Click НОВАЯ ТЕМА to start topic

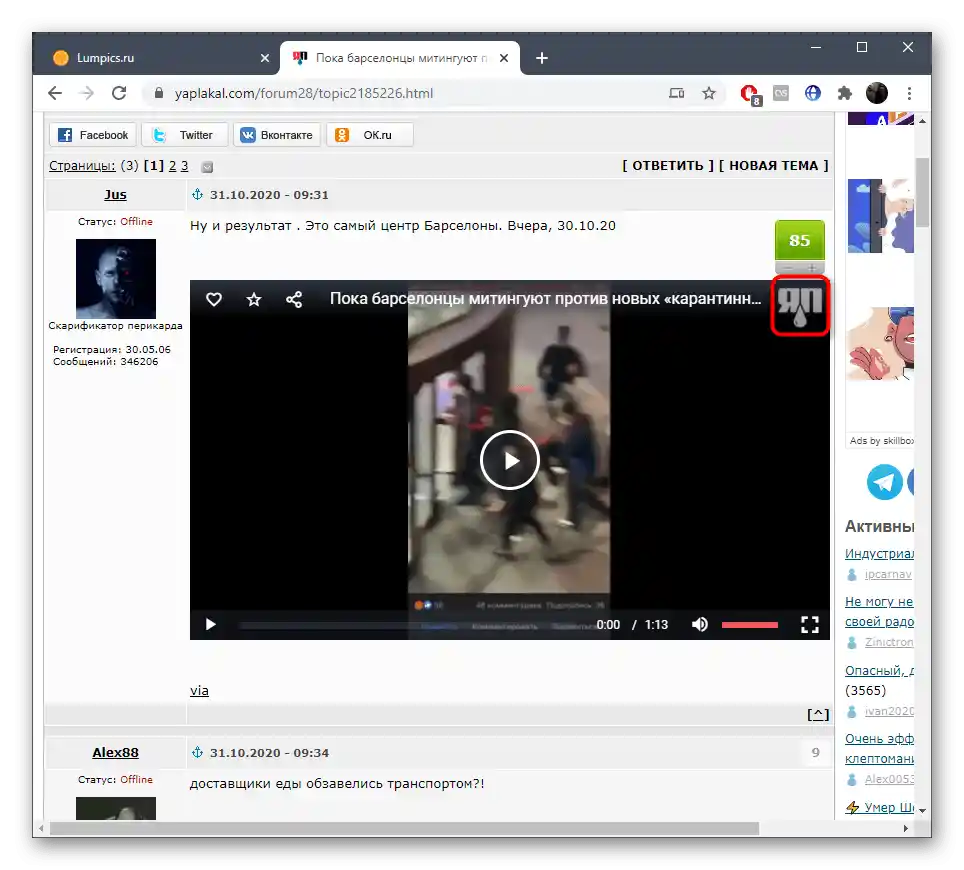pos(773,165)
